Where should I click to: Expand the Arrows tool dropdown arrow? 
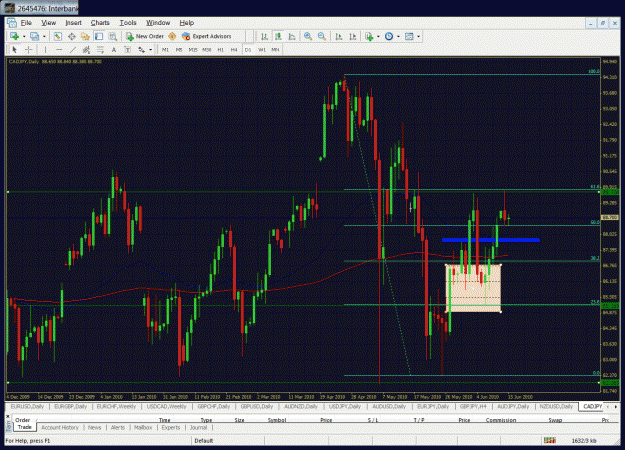click(150, 49)
